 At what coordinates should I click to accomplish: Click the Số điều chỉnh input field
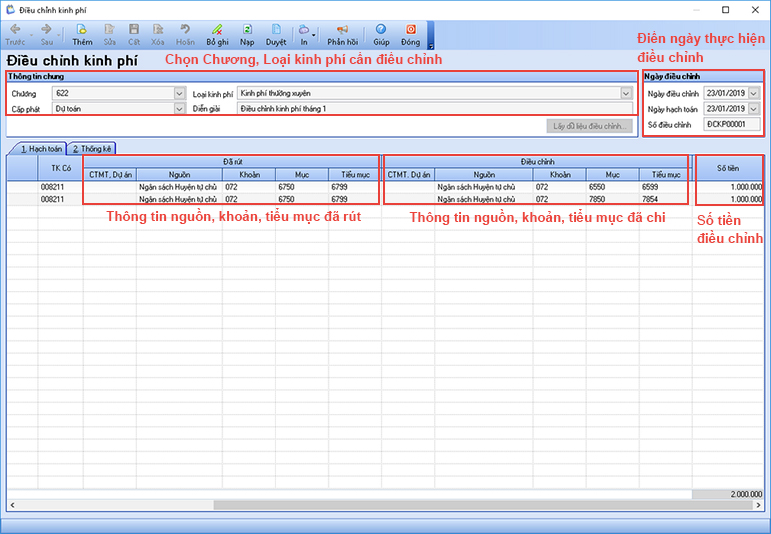(x=731, y=124)
